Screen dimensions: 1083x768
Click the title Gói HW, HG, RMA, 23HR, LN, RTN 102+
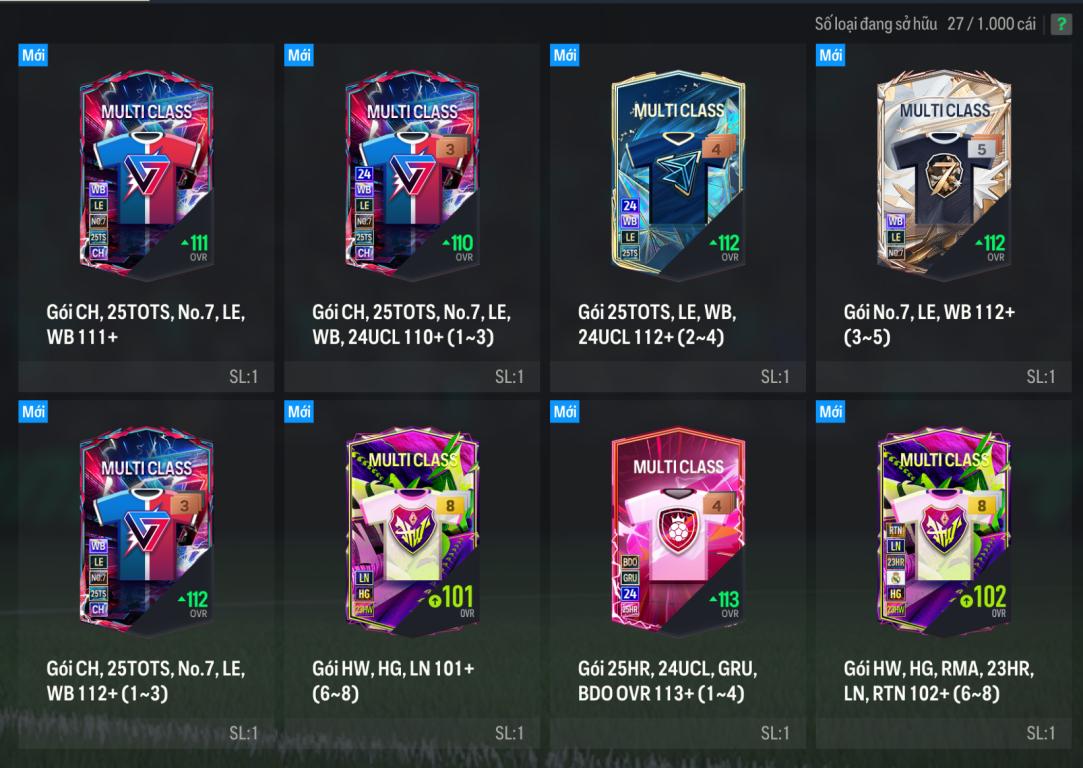tap(939, 681)
